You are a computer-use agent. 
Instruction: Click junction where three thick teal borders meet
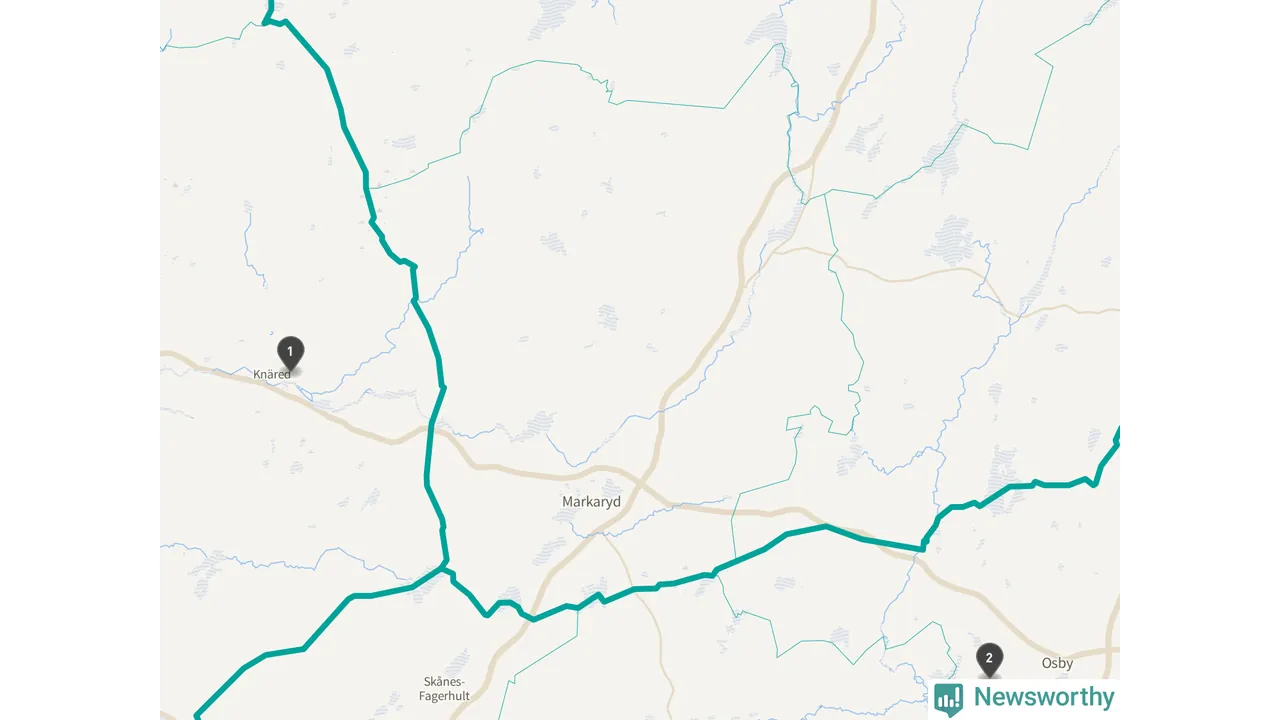click(446, 569)
